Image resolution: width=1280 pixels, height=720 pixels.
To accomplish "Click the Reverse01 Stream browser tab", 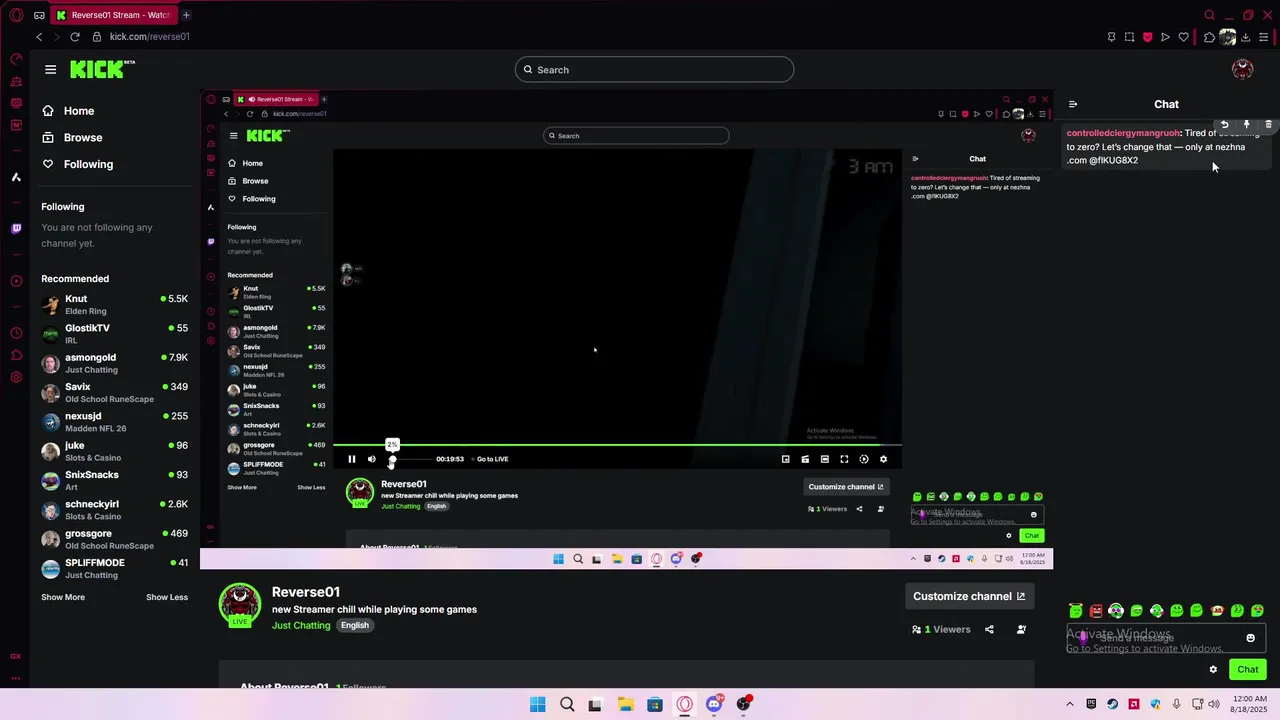I will pos(114,15).
